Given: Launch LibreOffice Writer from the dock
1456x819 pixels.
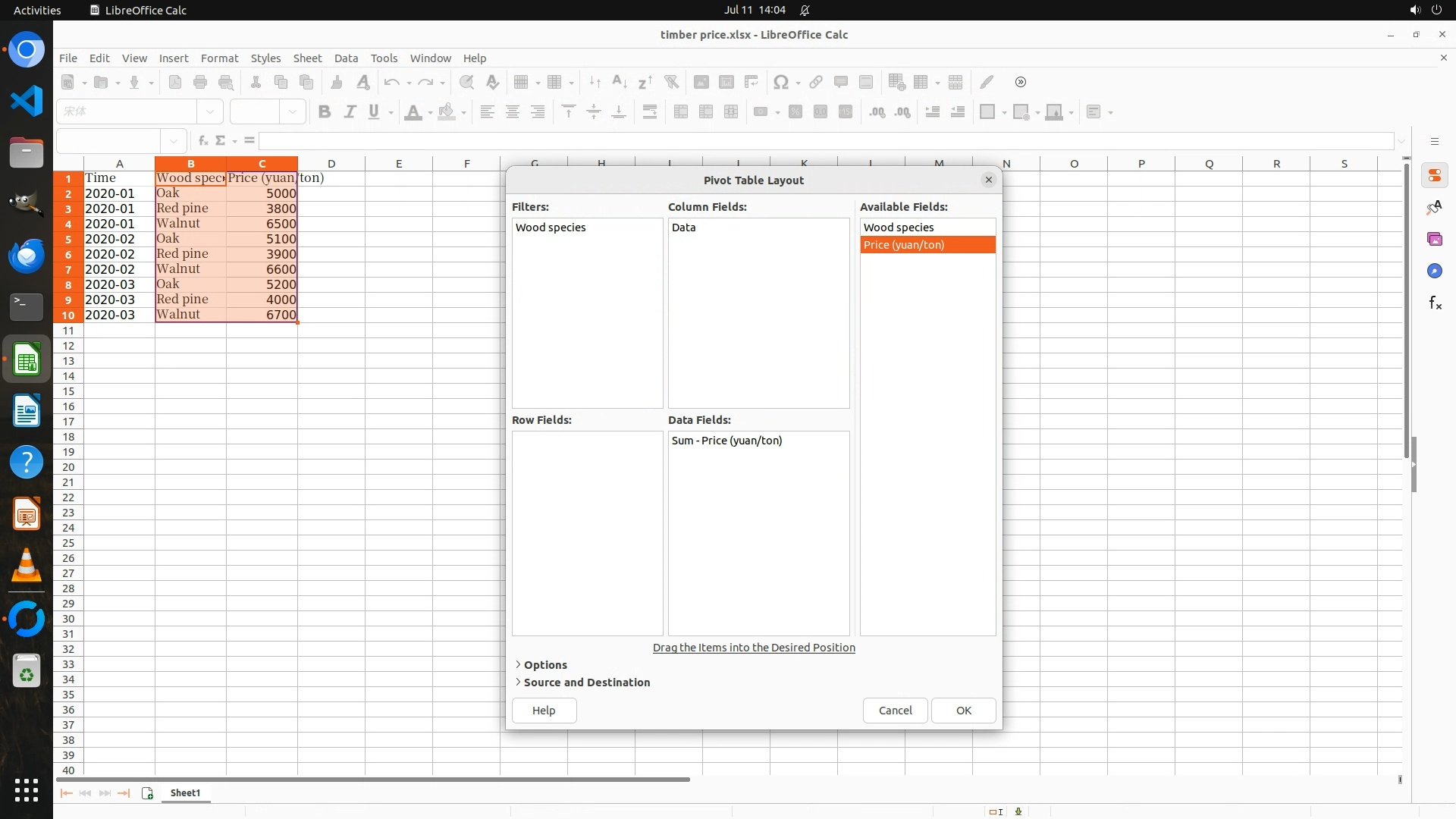Looking at the screenshot, I should point(27,412).
